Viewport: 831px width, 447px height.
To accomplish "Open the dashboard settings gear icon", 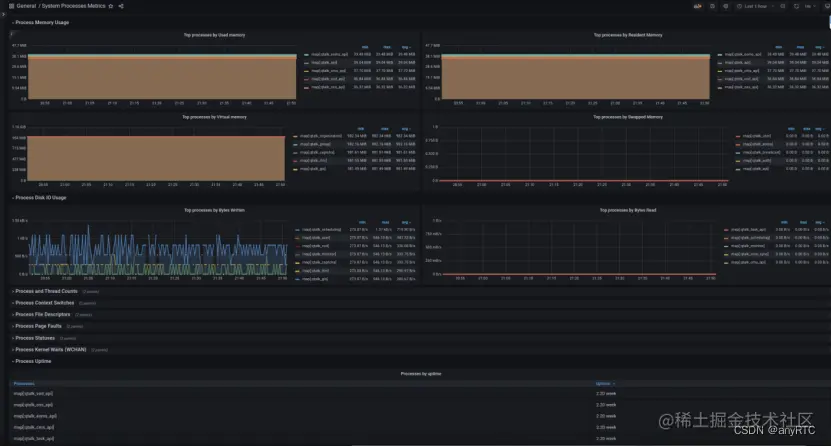I will click(x=726, y=6).
